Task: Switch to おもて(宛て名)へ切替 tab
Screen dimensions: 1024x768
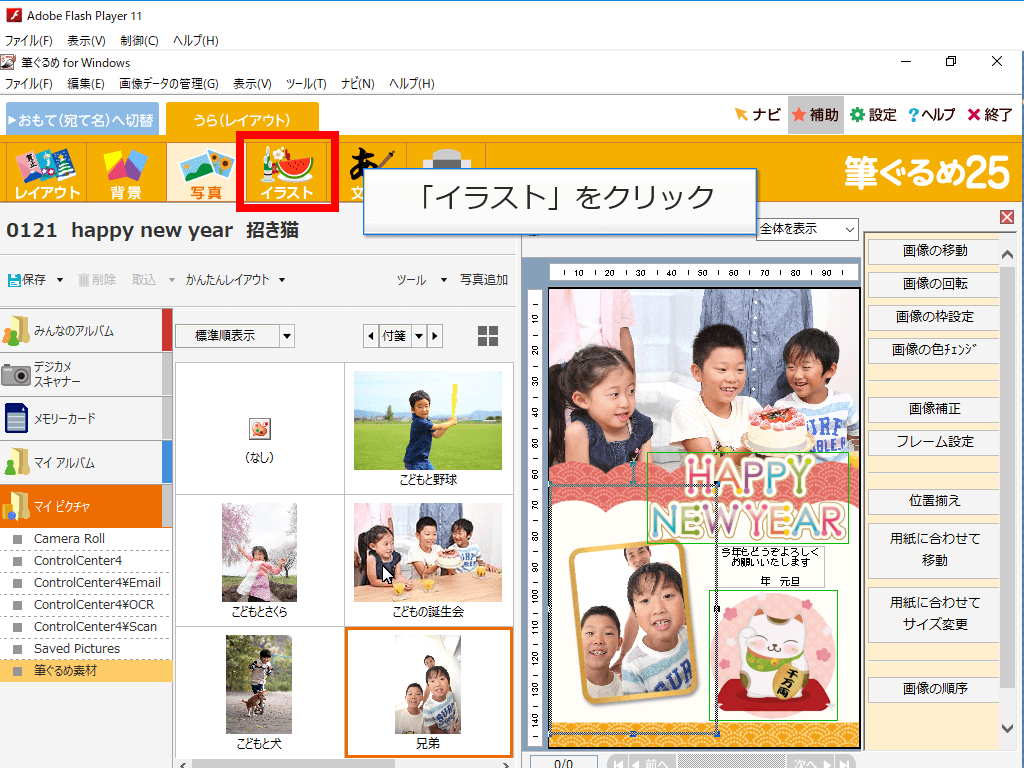Action: click(x=82, y=120)
